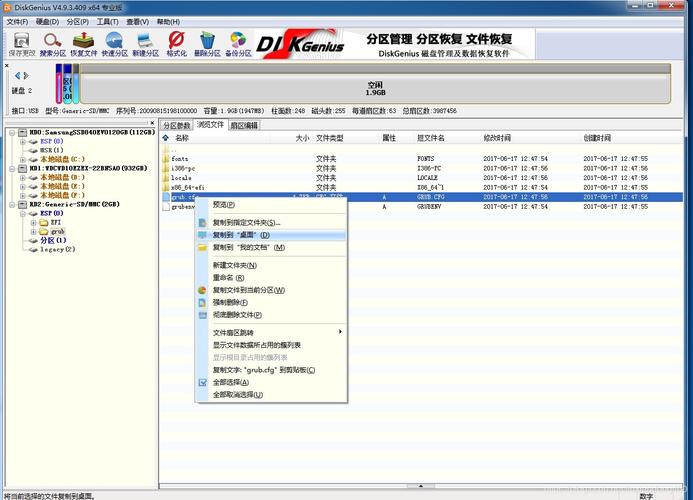The height and width of the screenshot is (500, 693).
Task: Go to next disk with right arrow
Action: click(26, 76)
